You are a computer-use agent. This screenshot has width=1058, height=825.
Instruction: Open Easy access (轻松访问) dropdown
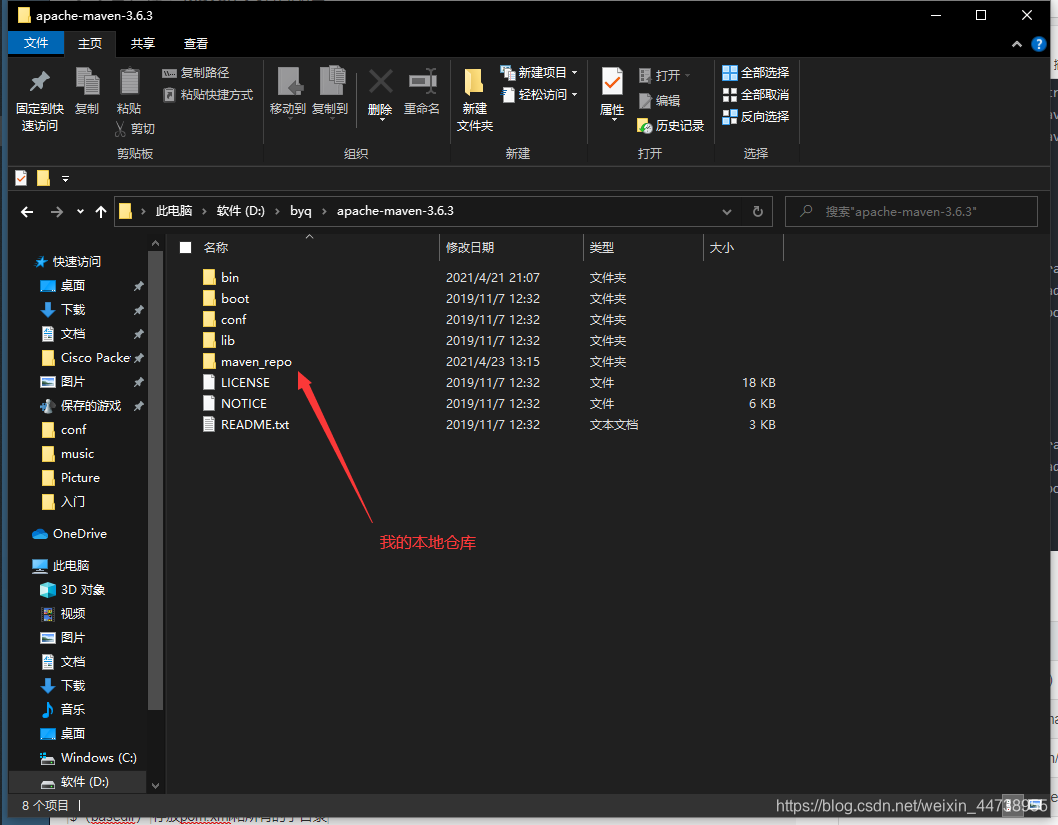(539, 94)
